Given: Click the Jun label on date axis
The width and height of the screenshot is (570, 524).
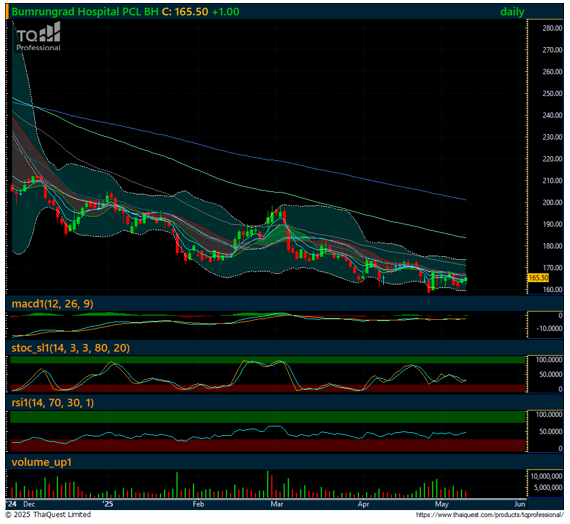Looking at the screenshot, I should click(520, 504).
